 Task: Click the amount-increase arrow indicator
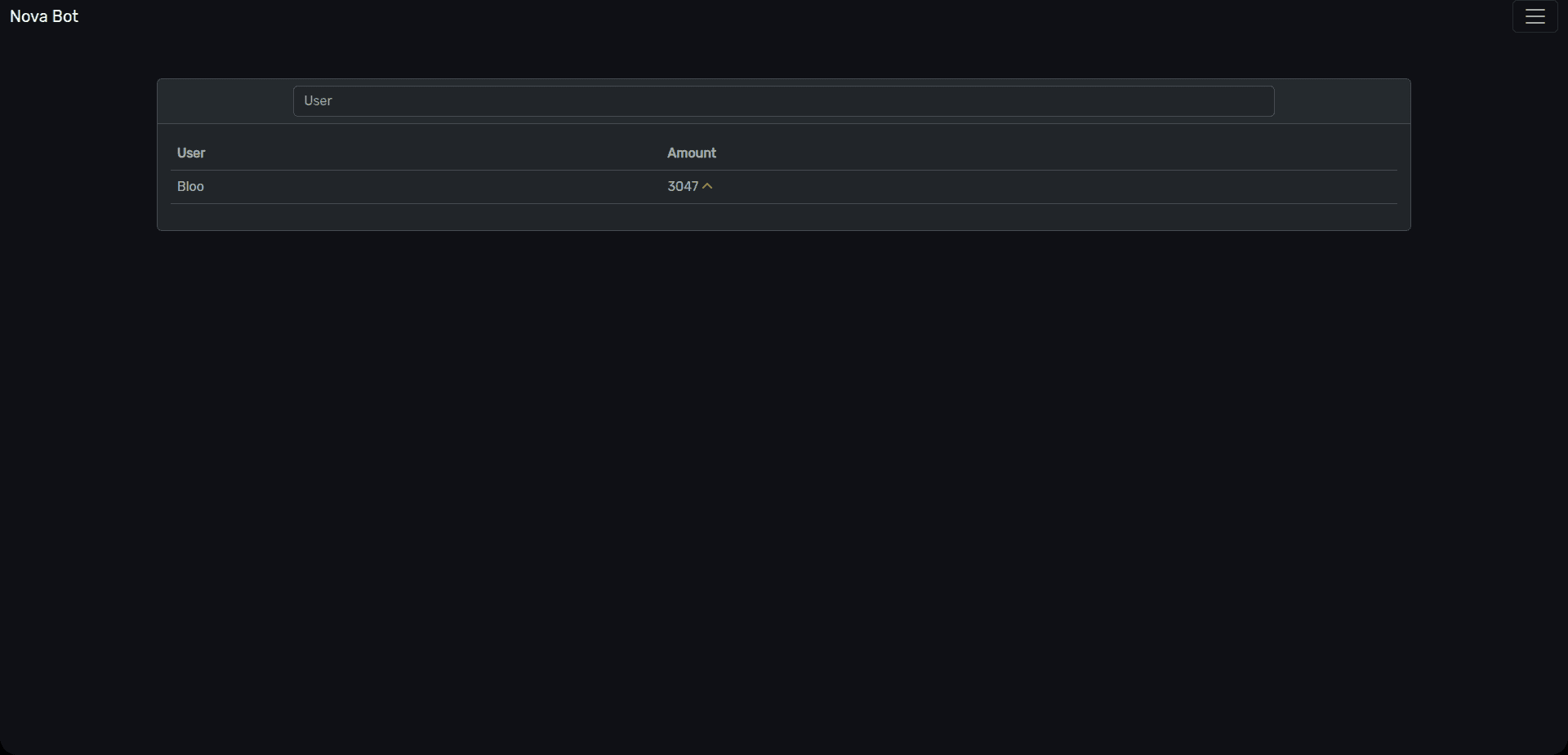[707, 186]
